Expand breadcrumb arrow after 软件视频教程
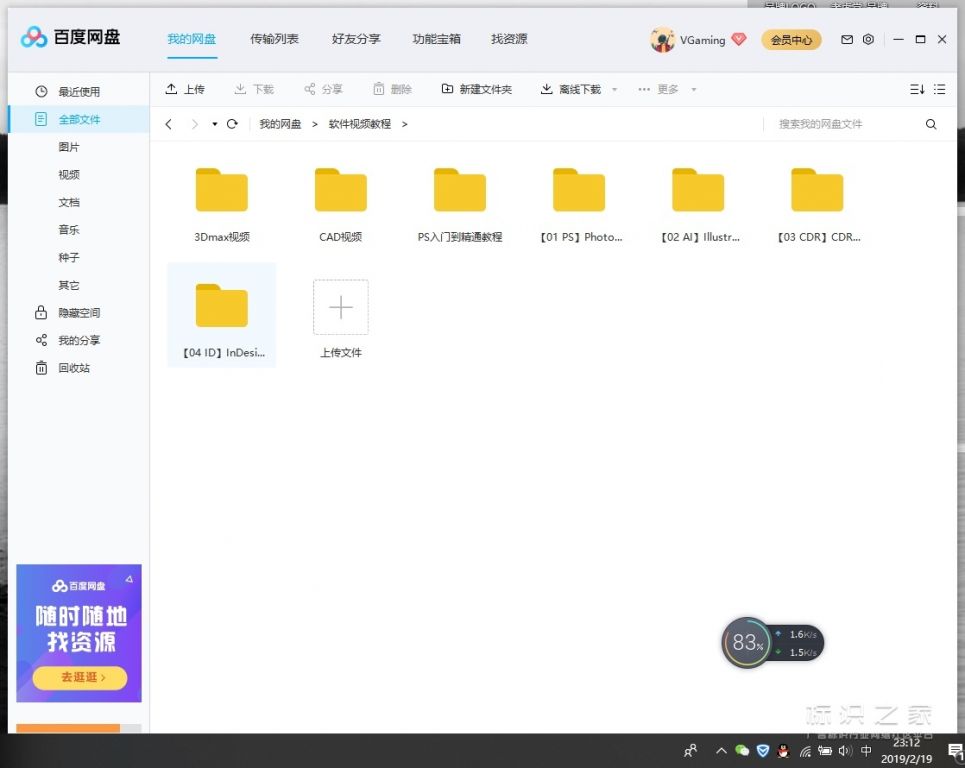The image size is (965, 768). pos(404,124)
